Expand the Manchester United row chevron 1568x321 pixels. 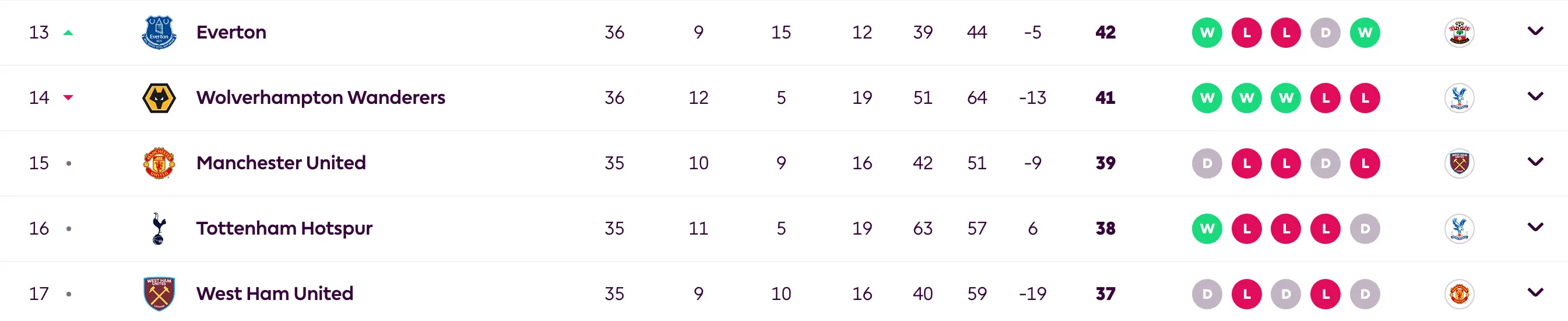[1535, 162]
